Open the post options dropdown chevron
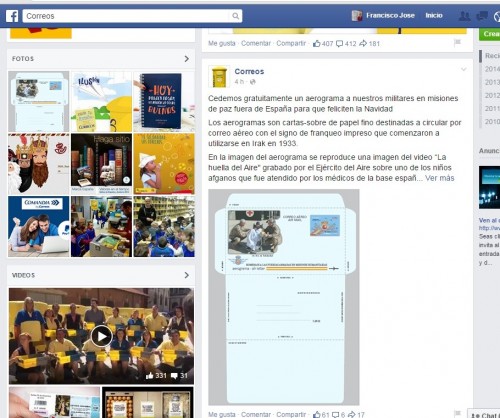This screenshot has height=418, width=500. pos(463,69)
